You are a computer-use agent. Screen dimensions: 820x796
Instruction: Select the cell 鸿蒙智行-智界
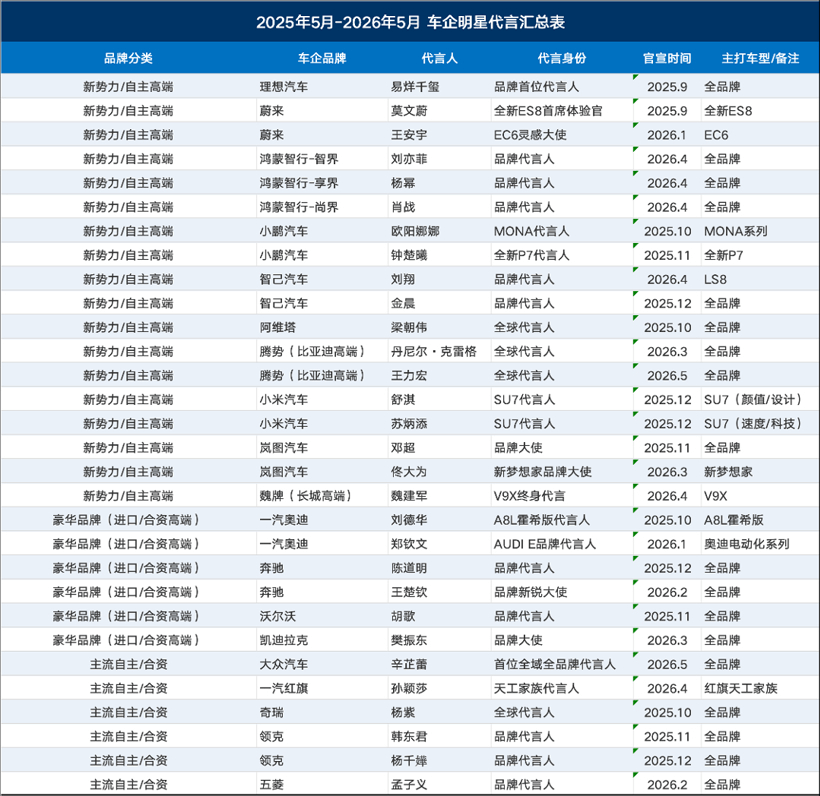[299, 159]
